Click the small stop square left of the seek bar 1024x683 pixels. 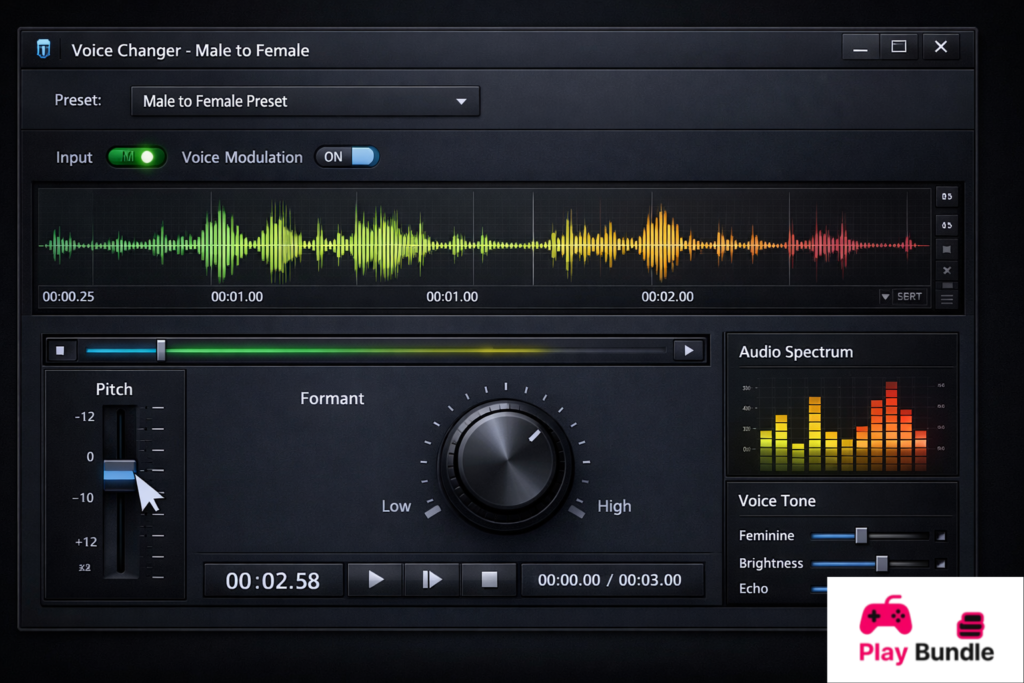[x=60, y=350]
